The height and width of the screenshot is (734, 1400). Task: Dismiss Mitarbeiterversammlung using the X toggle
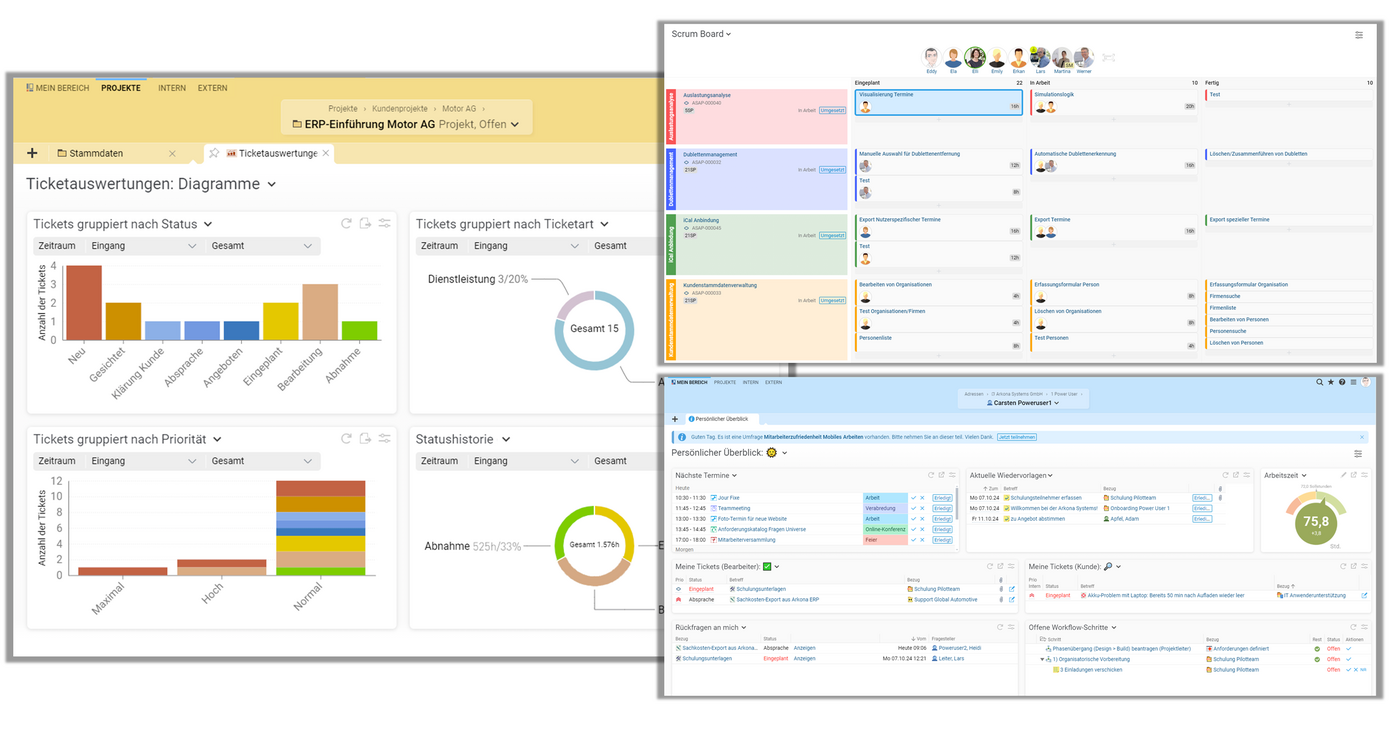pyautogui.click(x=922, y=540)
